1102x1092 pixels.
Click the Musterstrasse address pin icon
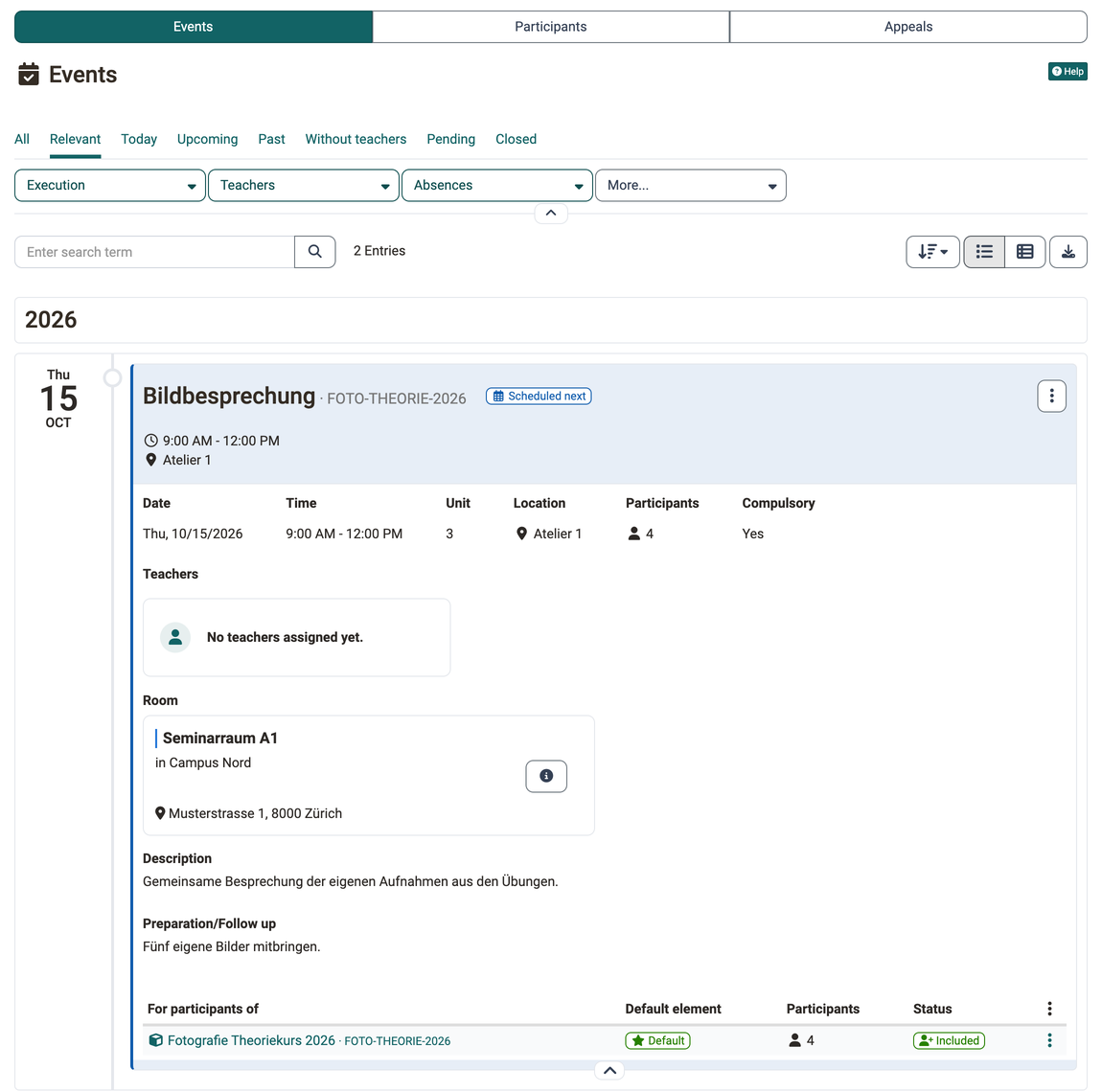159,813
